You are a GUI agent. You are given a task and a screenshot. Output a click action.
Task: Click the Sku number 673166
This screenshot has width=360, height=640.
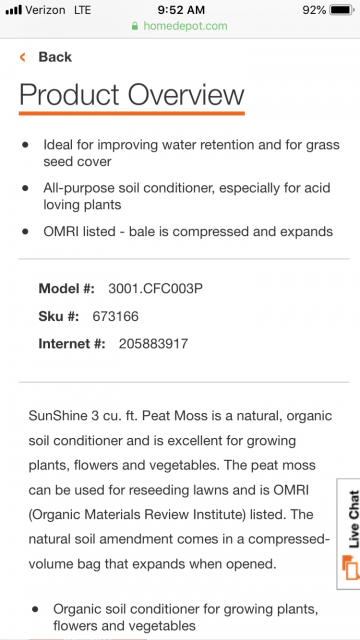click(x=116, y=316)
